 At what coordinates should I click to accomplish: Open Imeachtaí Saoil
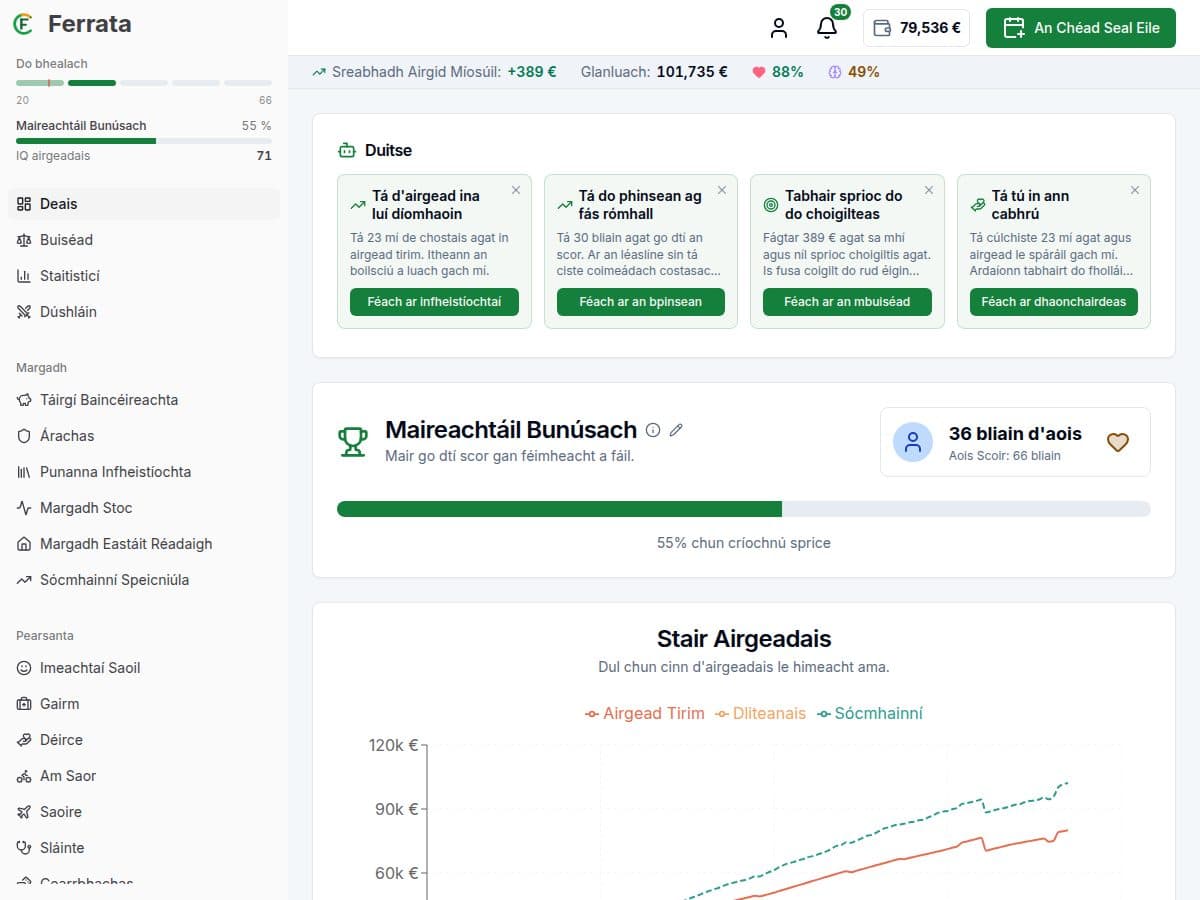pyautogui.click(x=144, y=668)
